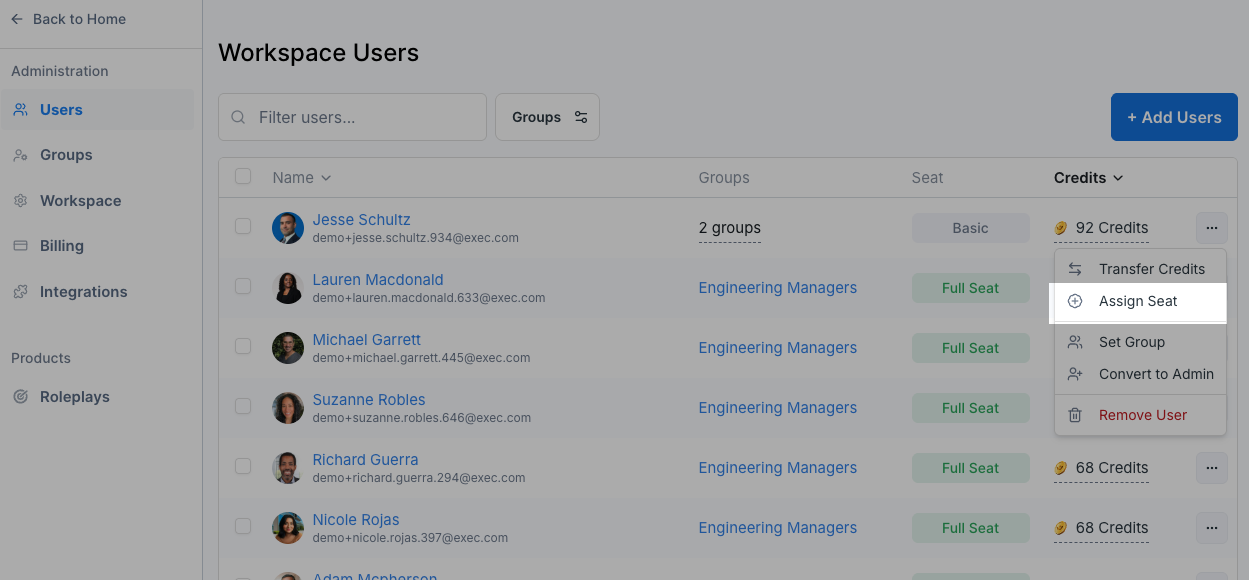Click the Integrations puzzle icon
The height and width of the screenshot is (580, 1249).
click(20, 292)
